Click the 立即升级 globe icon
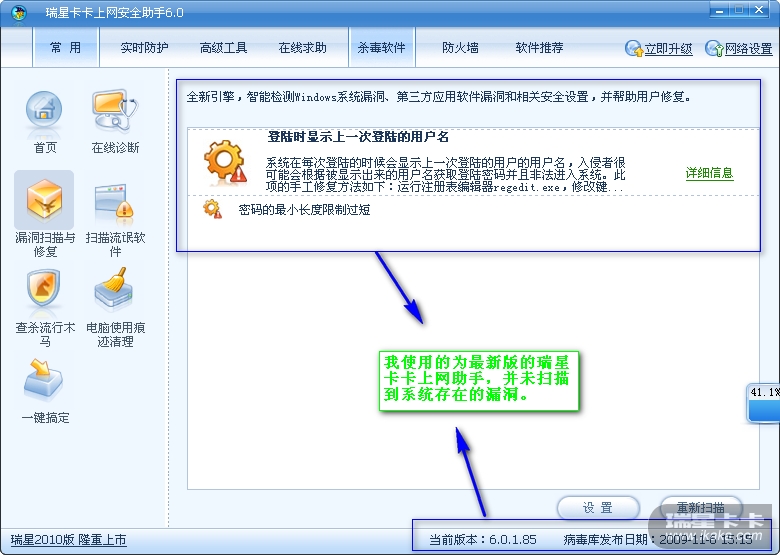Viewport: 780px width, 555px height. click(x=634, y=48)
